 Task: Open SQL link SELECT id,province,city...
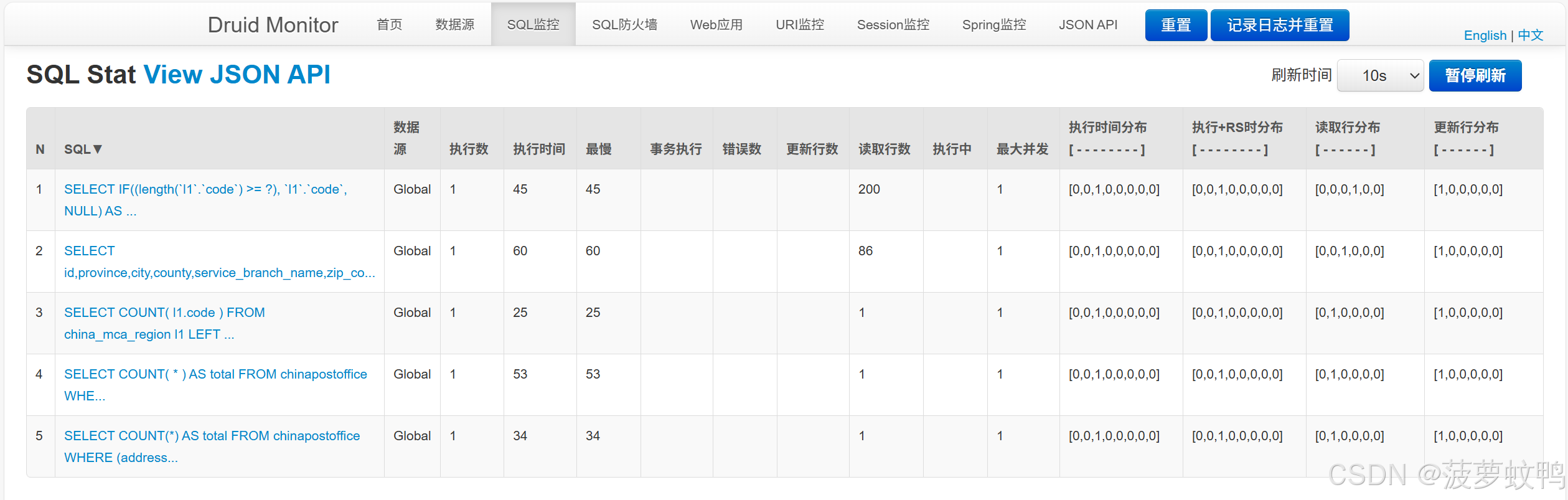pos(220,262)
